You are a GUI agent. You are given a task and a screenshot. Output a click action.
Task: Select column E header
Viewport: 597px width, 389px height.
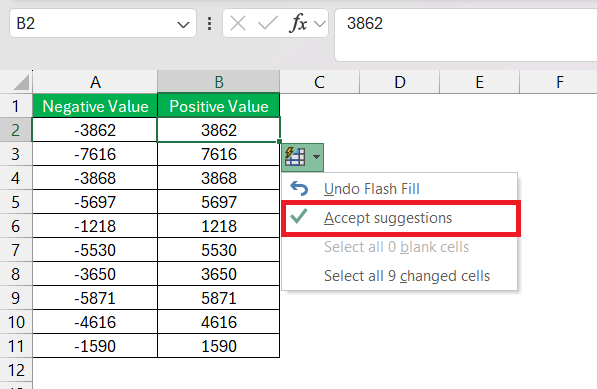coord(479,82)
